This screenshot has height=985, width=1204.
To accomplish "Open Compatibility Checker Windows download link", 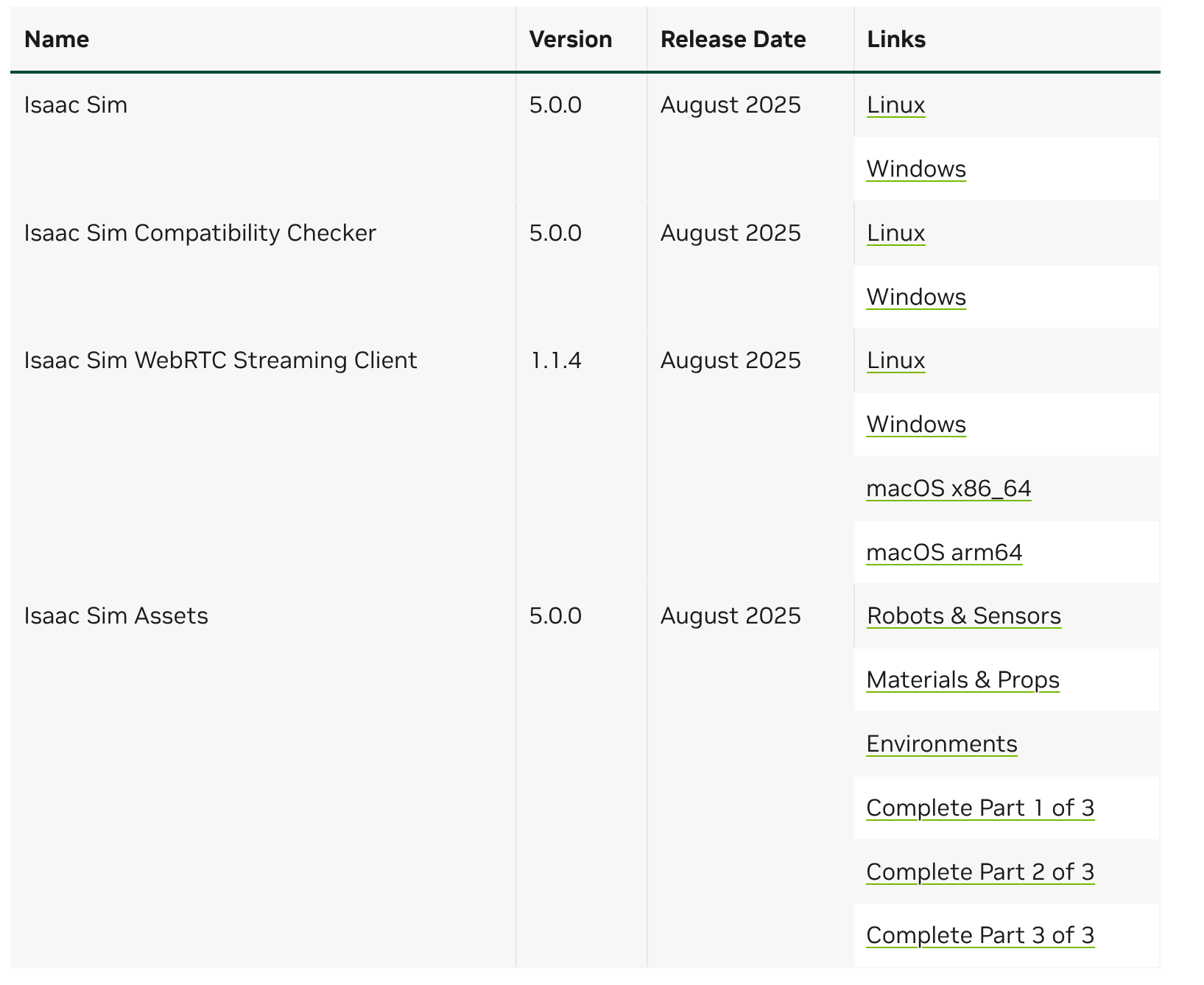I will tap(916, 297).
